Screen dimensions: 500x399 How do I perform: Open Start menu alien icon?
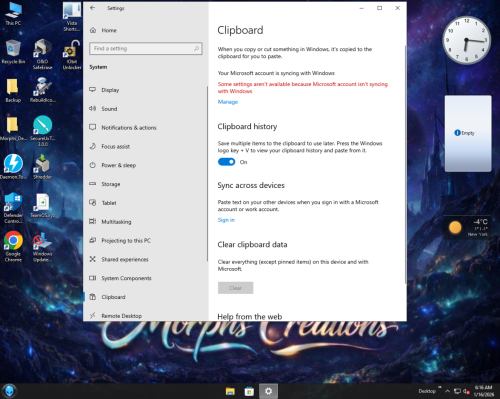[9, 391]
